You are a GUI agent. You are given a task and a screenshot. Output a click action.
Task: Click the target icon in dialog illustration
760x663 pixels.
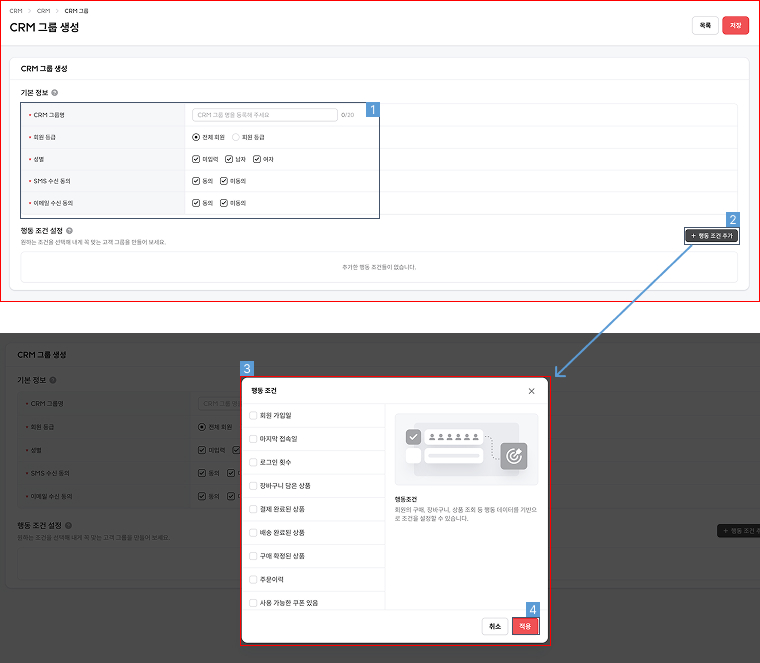coord(513,454)
